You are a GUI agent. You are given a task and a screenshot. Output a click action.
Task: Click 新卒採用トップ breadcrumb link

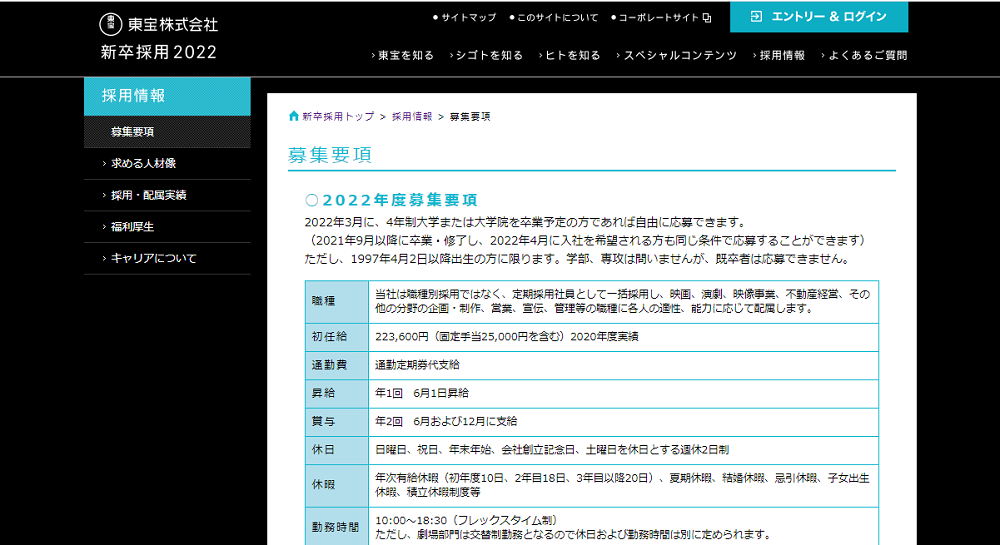coord(338,117)
